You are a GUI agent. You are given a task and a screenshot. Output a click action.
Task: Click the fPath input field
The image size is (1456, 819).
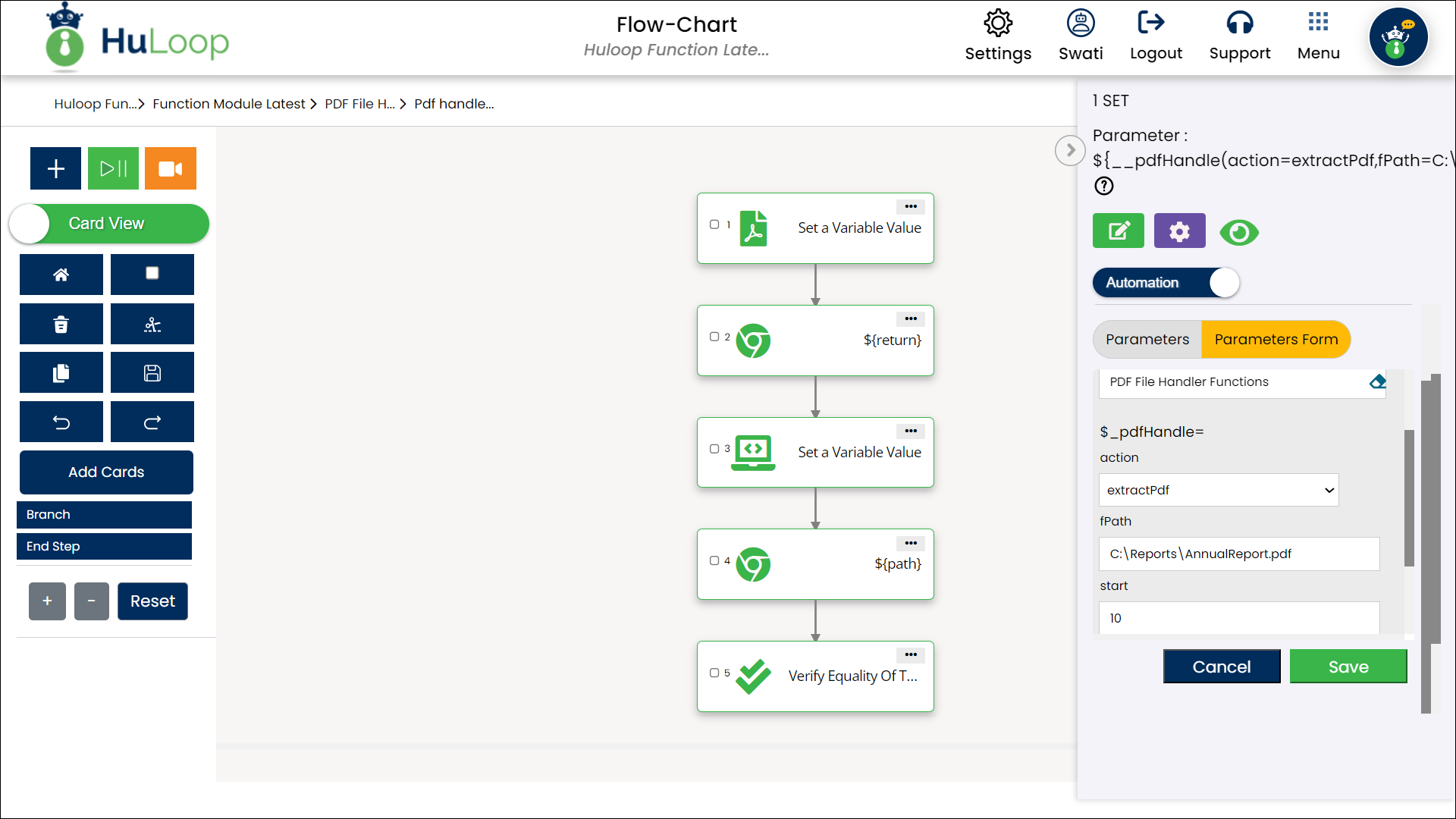point(1239,554)
